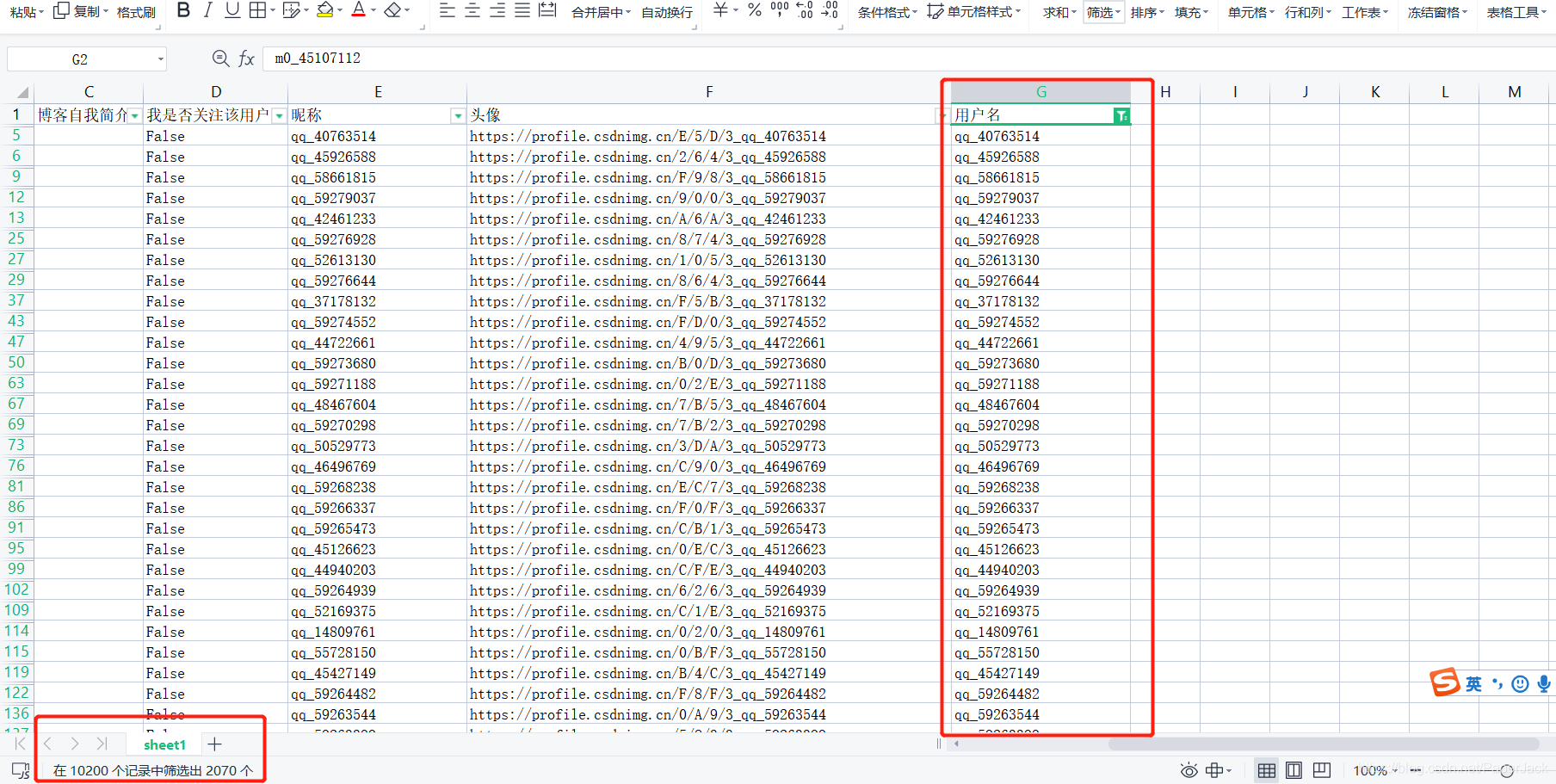
Task: Switch to page layout view
Action: pos(1294,770)
